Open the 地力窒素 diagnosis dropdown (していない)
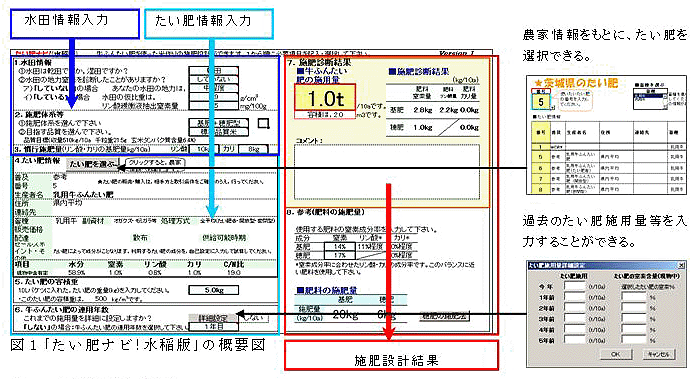Image resolution: width=699 pixels, height=379 pixels. click(214, 79)
